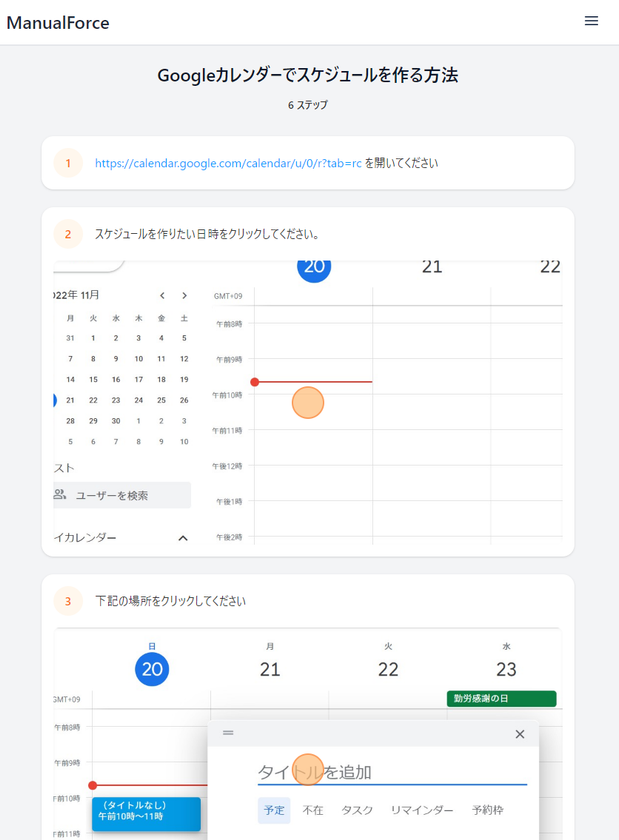Click the タイトルを追加 title field
The height and width of the screenshot is (840, 619).
click(392, 772)
